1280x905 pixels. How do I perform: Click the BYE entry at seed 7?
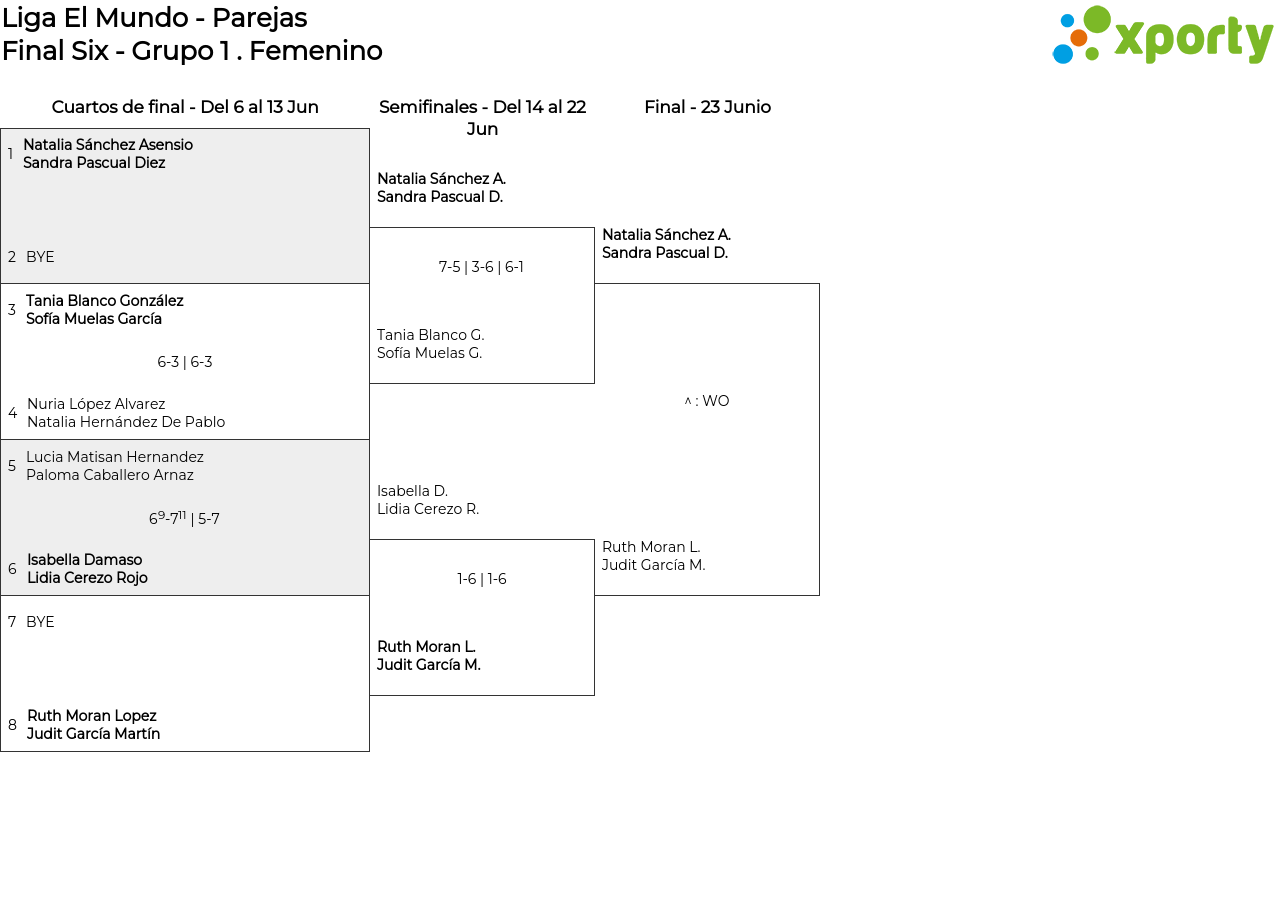[x=40, y=622]
